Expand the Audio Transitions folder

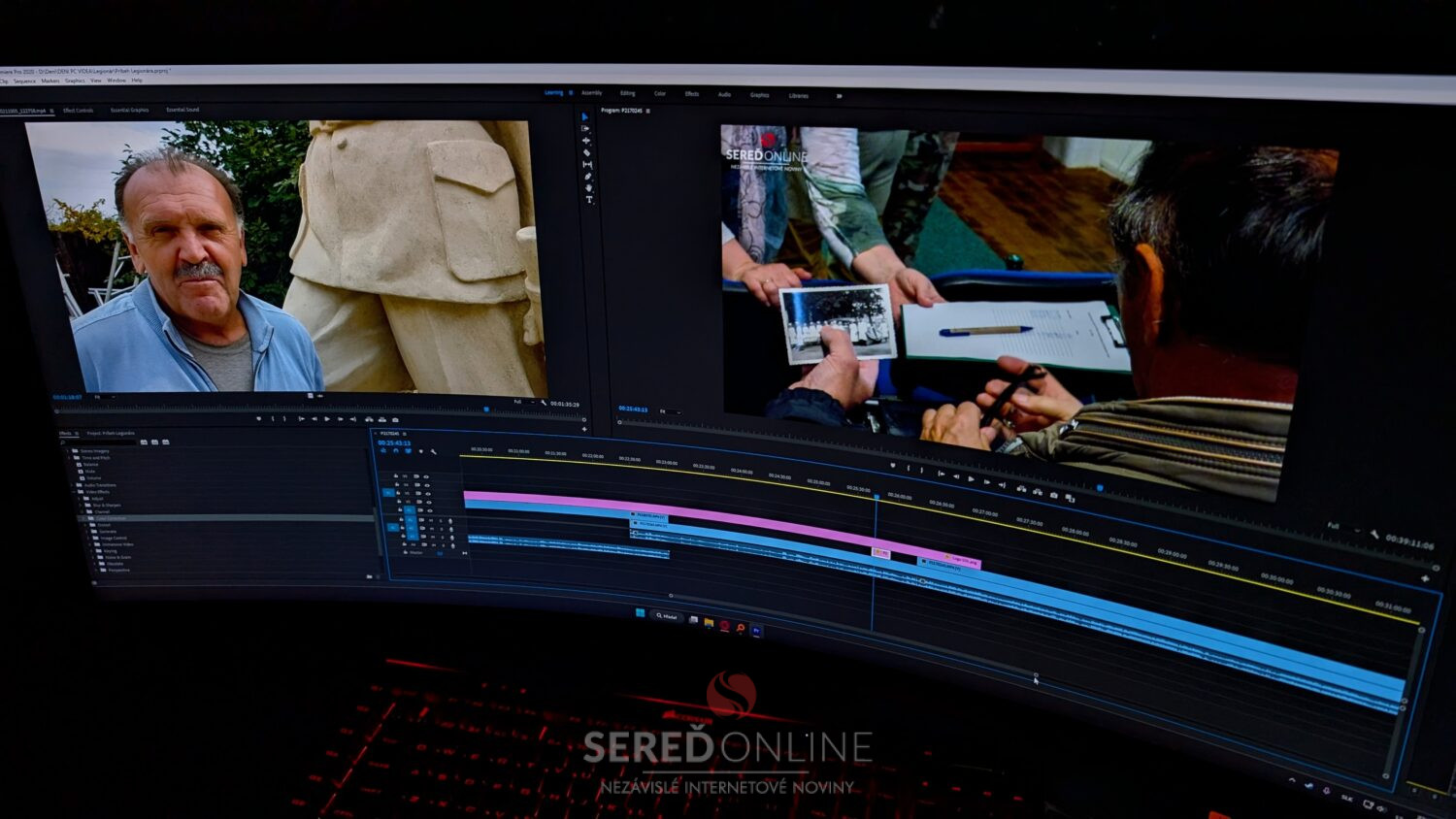(x=72, y=485)
